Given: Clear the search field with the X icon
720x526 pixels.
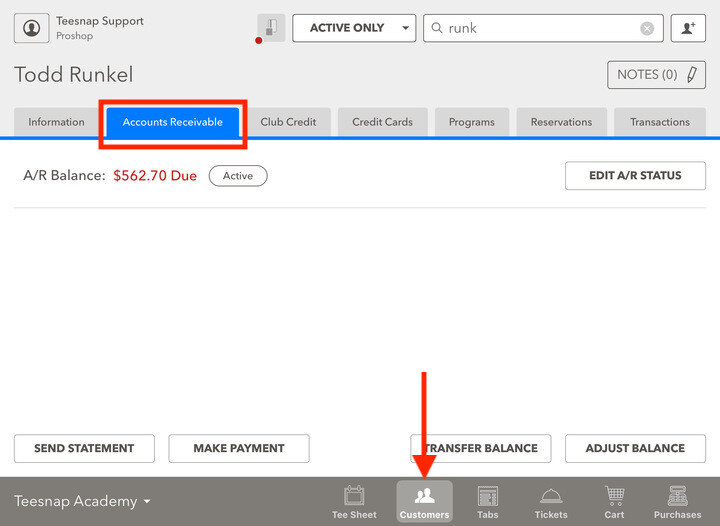Looking at the screenshot, I should [647, 28].
